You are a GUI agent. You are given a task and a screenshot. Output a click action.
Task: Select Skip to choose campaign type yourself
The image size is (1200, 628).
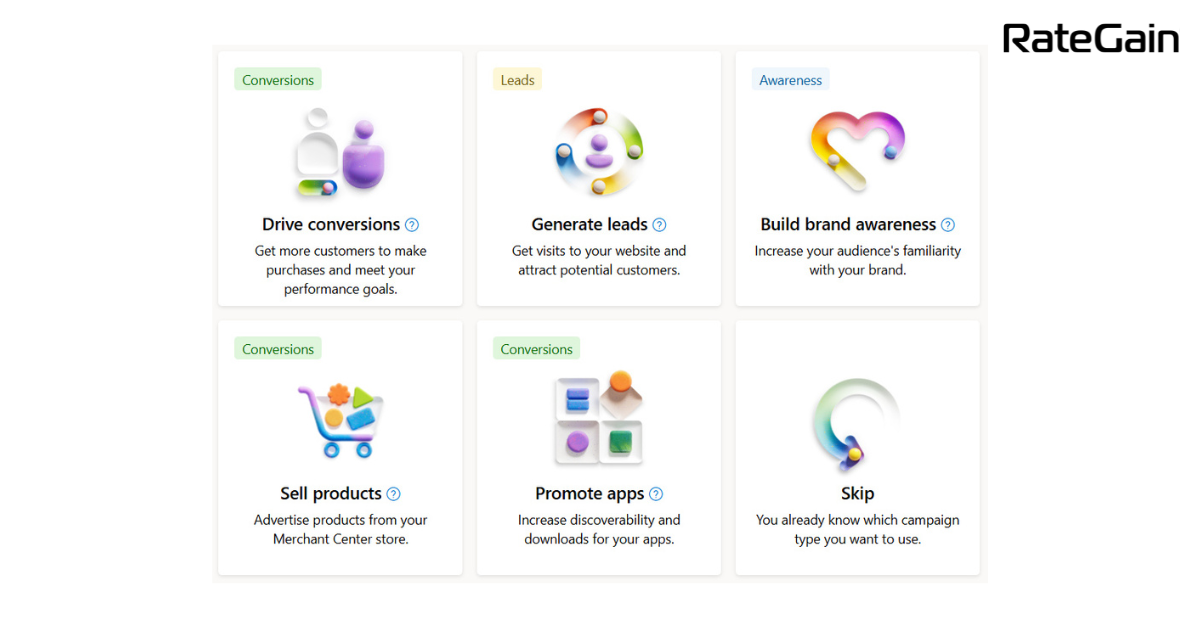click(858, 494)
